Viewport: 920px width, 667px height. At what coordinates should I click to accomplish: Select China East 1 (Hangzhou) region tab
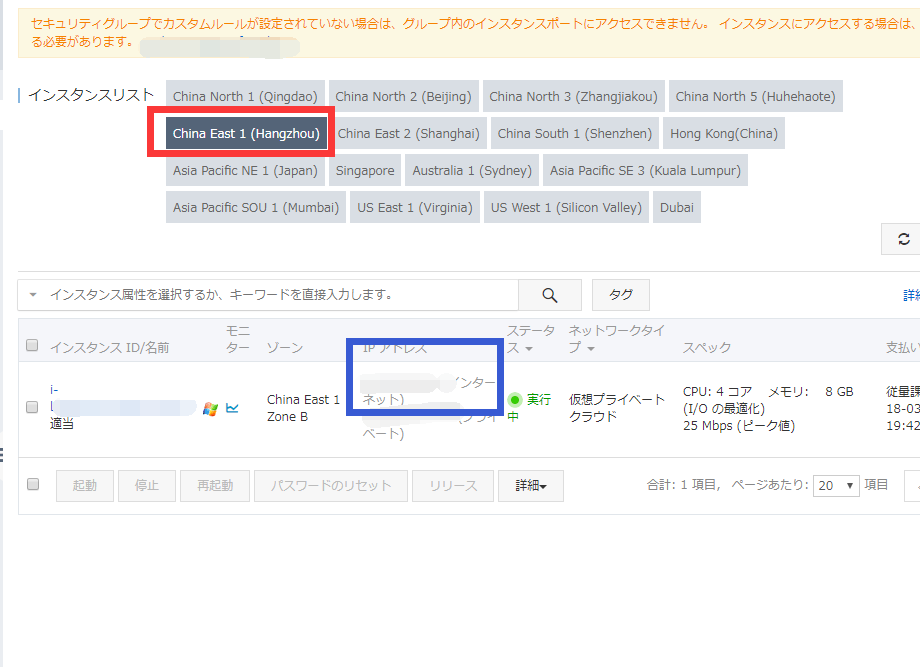coord(246,134)
